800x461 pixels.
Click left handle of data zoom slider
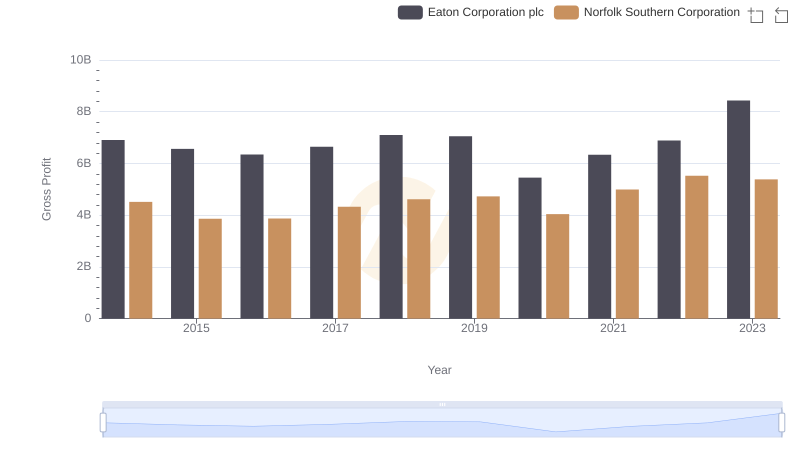[103, 423]
